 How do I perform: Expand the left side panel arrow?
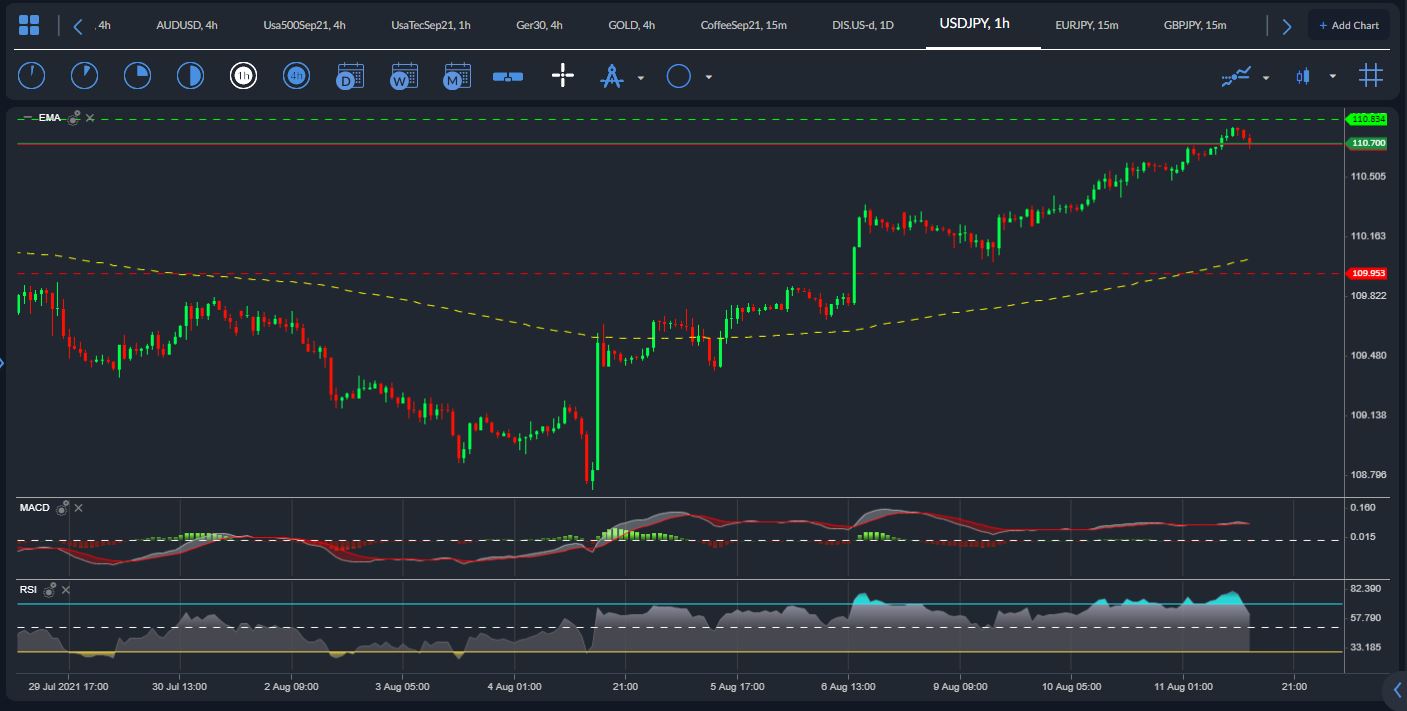3,362
